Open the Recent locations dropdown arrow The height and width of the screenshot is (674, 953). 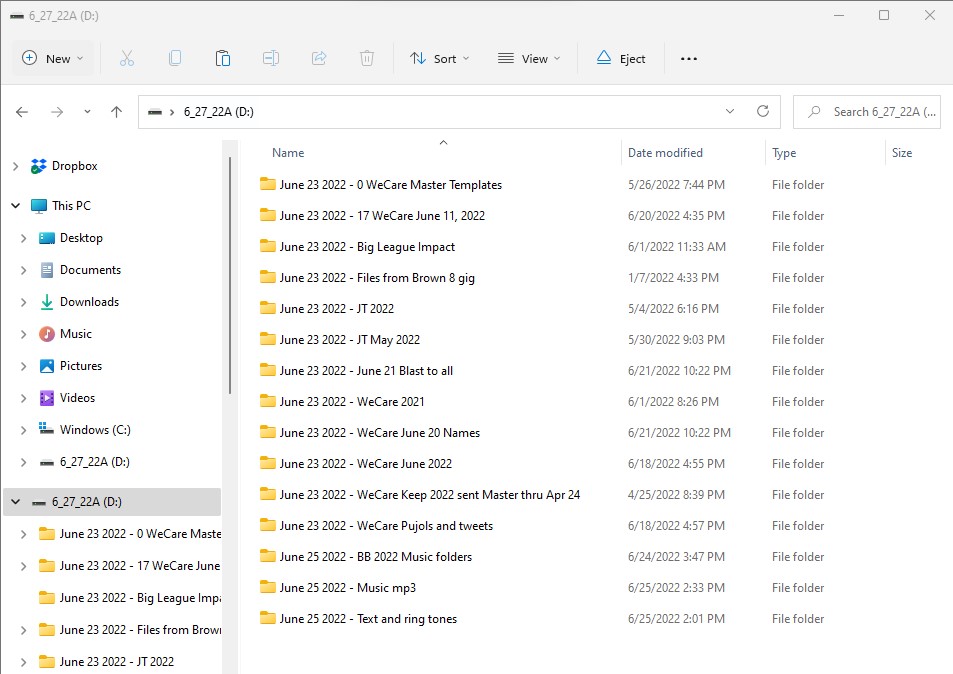pyautogui.click(x=88, y=112)
